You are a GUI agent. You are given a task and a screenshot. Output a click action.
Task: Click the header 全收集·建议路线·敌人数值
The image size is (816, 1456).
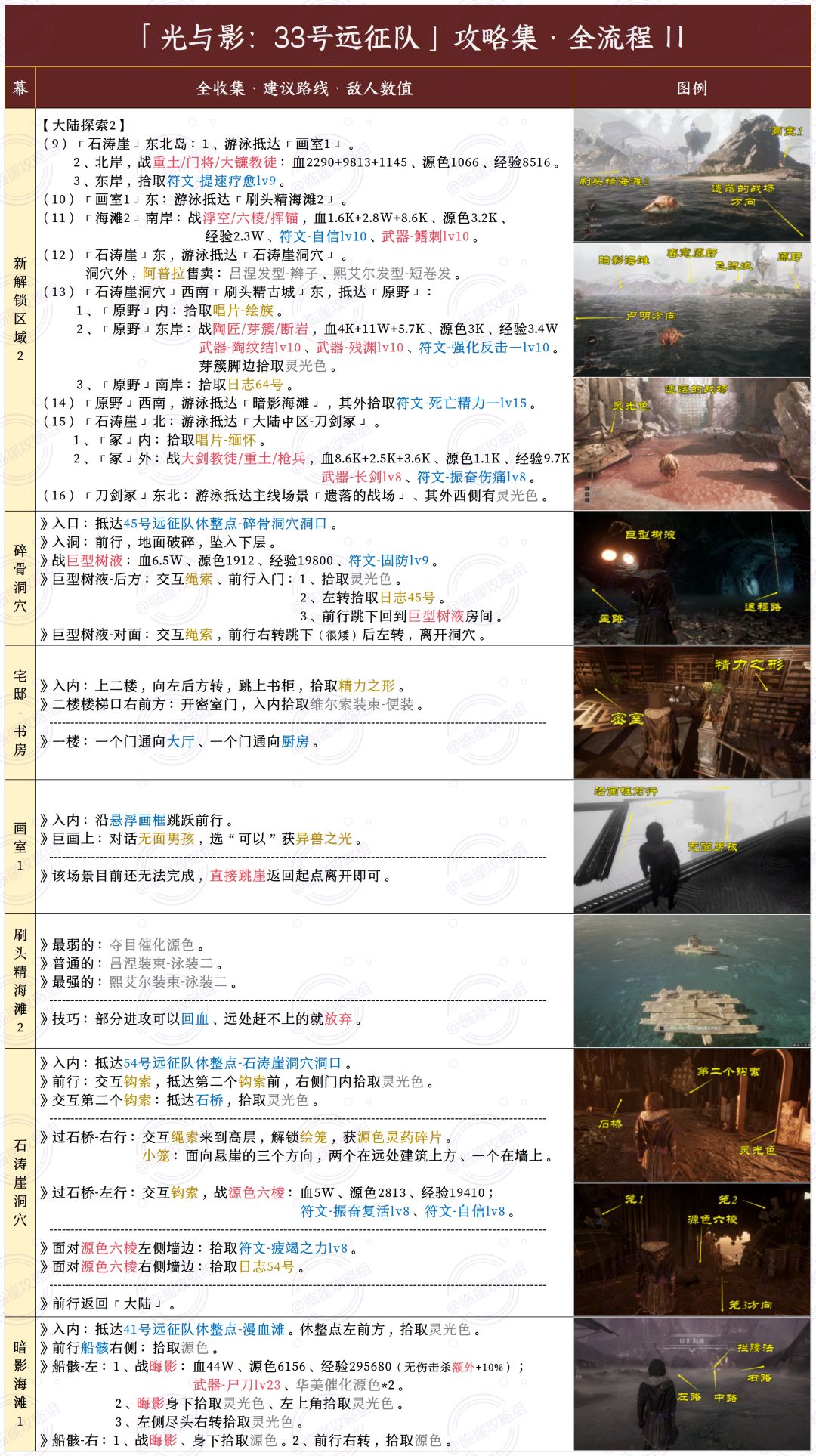[x=304, y=88]
